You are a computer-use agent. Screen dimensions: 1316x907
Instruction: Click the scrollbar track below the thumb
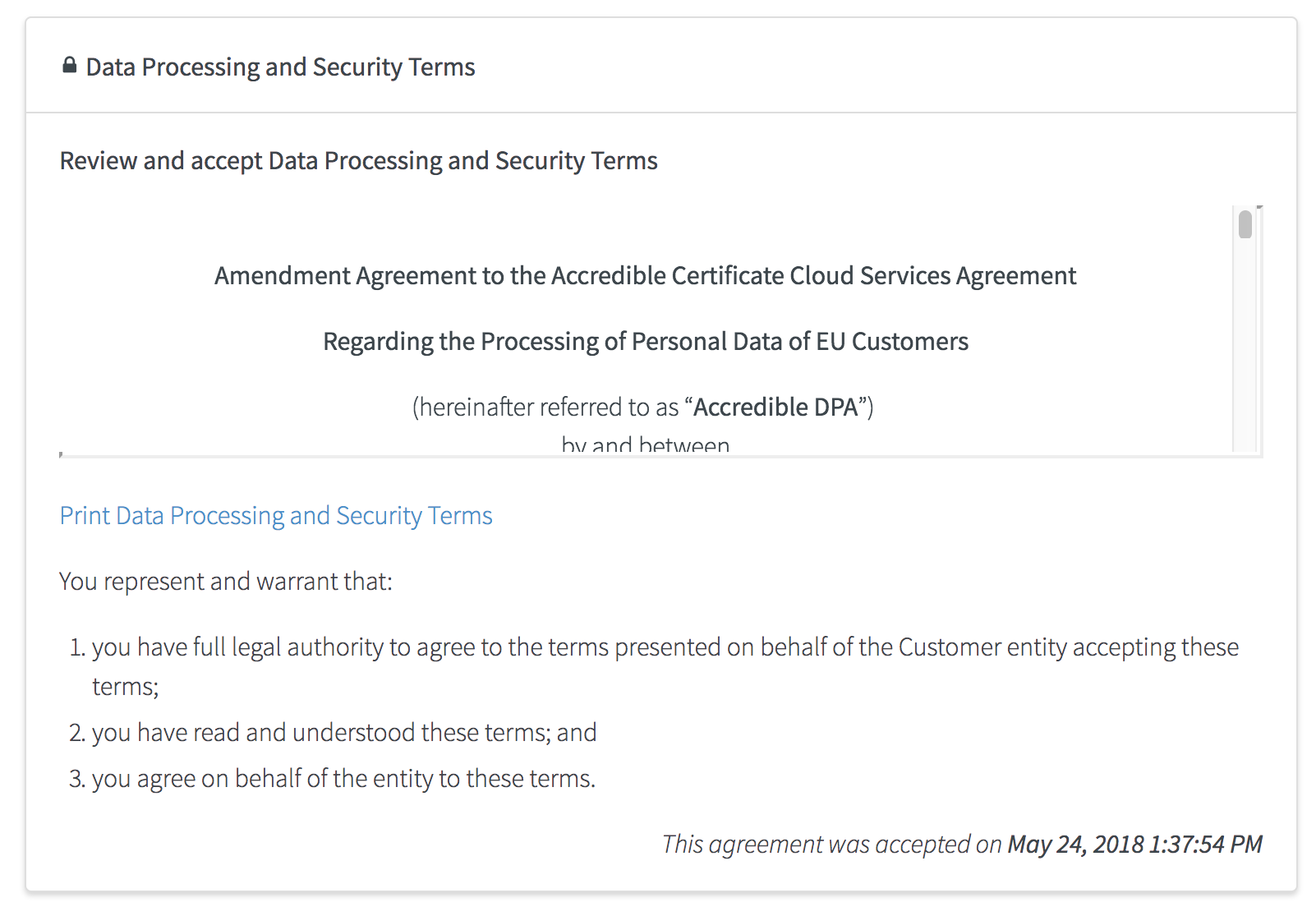tap(1245, 345)
